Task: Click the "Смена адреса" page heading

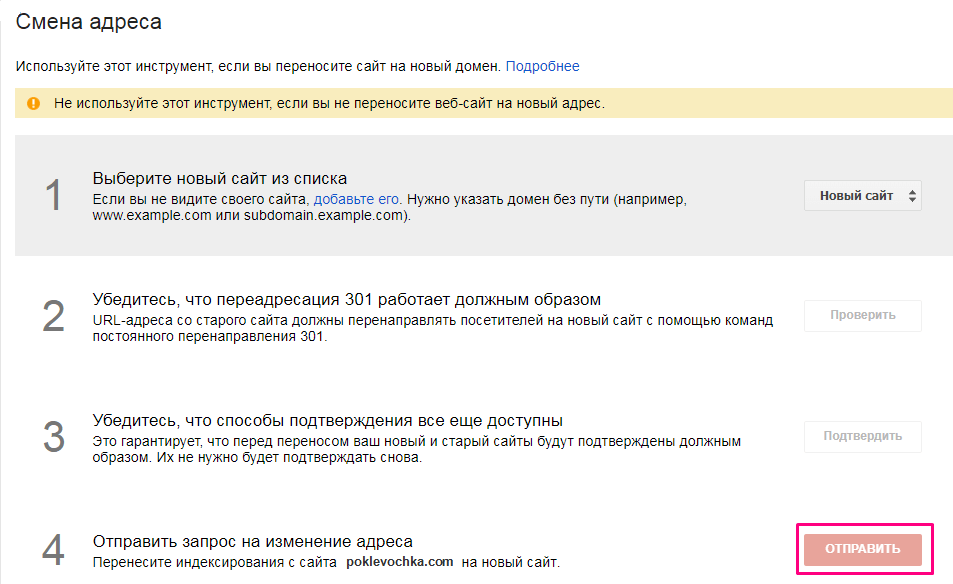Action: click(x=88, y=21)
